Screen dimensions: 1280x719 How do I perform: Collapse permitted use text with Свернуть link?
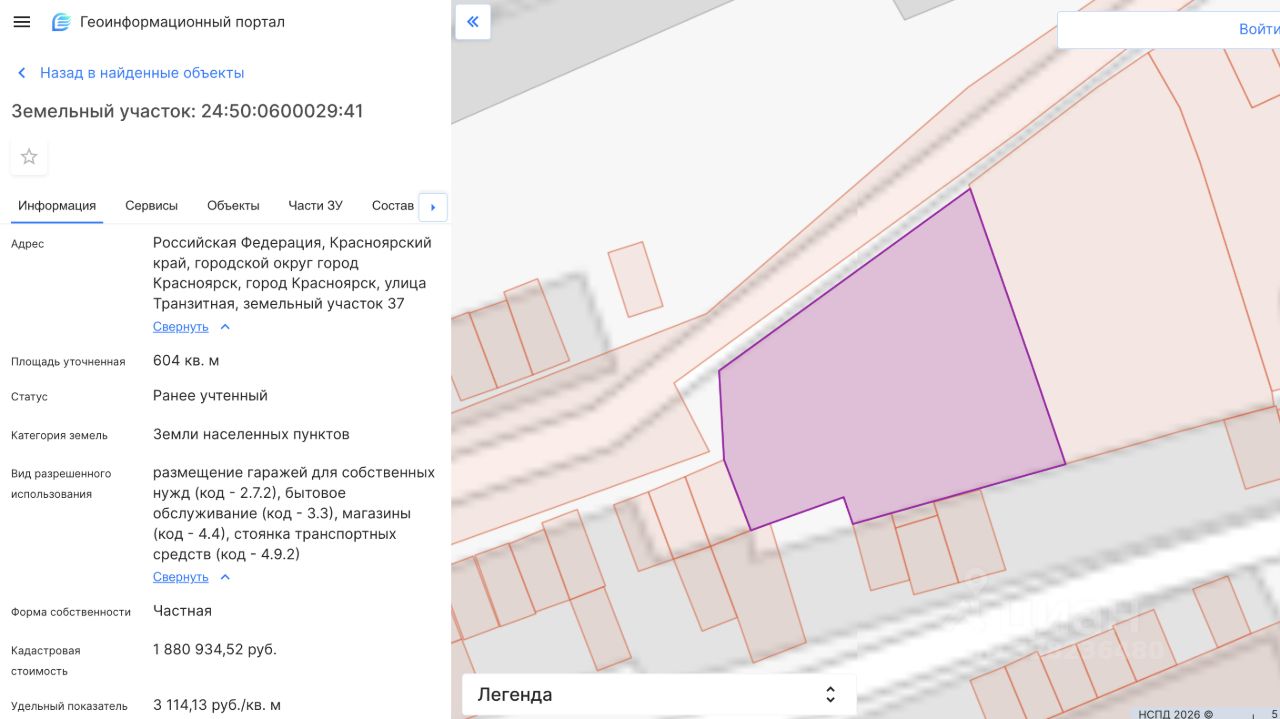181,577
